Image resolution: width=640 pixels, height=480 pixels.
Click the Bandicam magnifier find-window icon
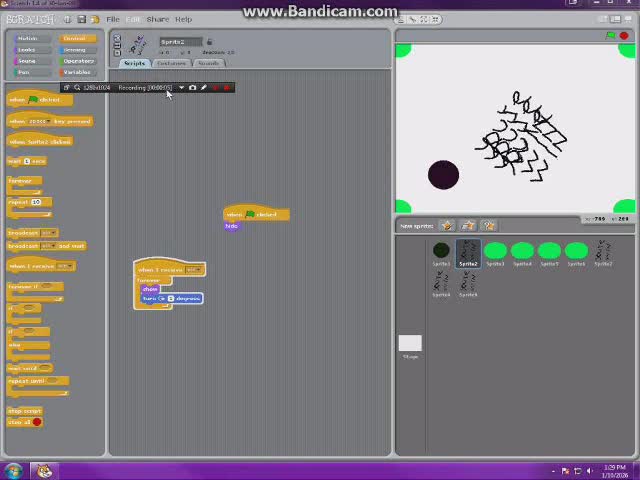coord(77,87)
